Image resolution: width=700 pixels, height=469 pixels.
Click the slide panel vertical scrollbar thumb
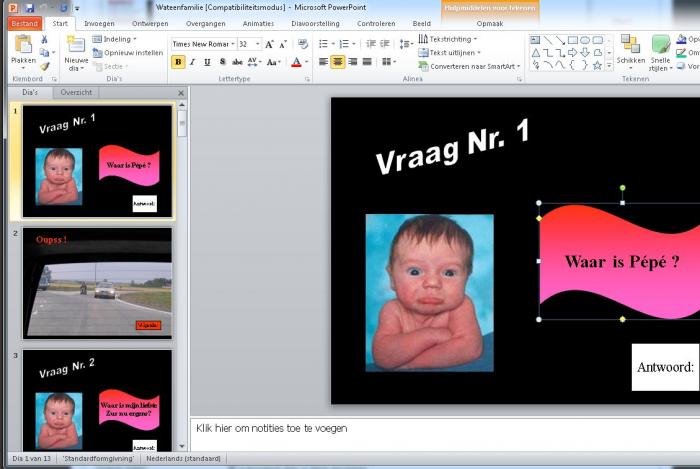click(x=182, y=123)
